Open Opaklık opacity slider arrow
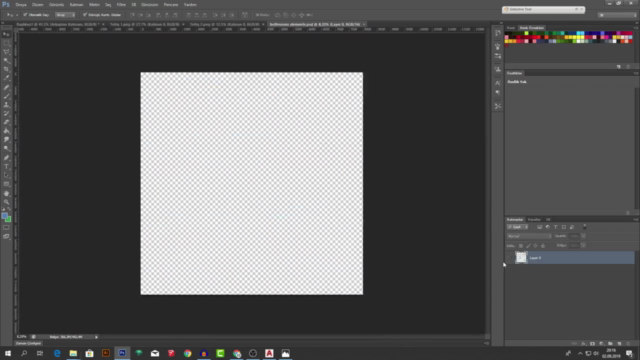Image resolution: width=640 pixels, height=360 pixels. 583,236
